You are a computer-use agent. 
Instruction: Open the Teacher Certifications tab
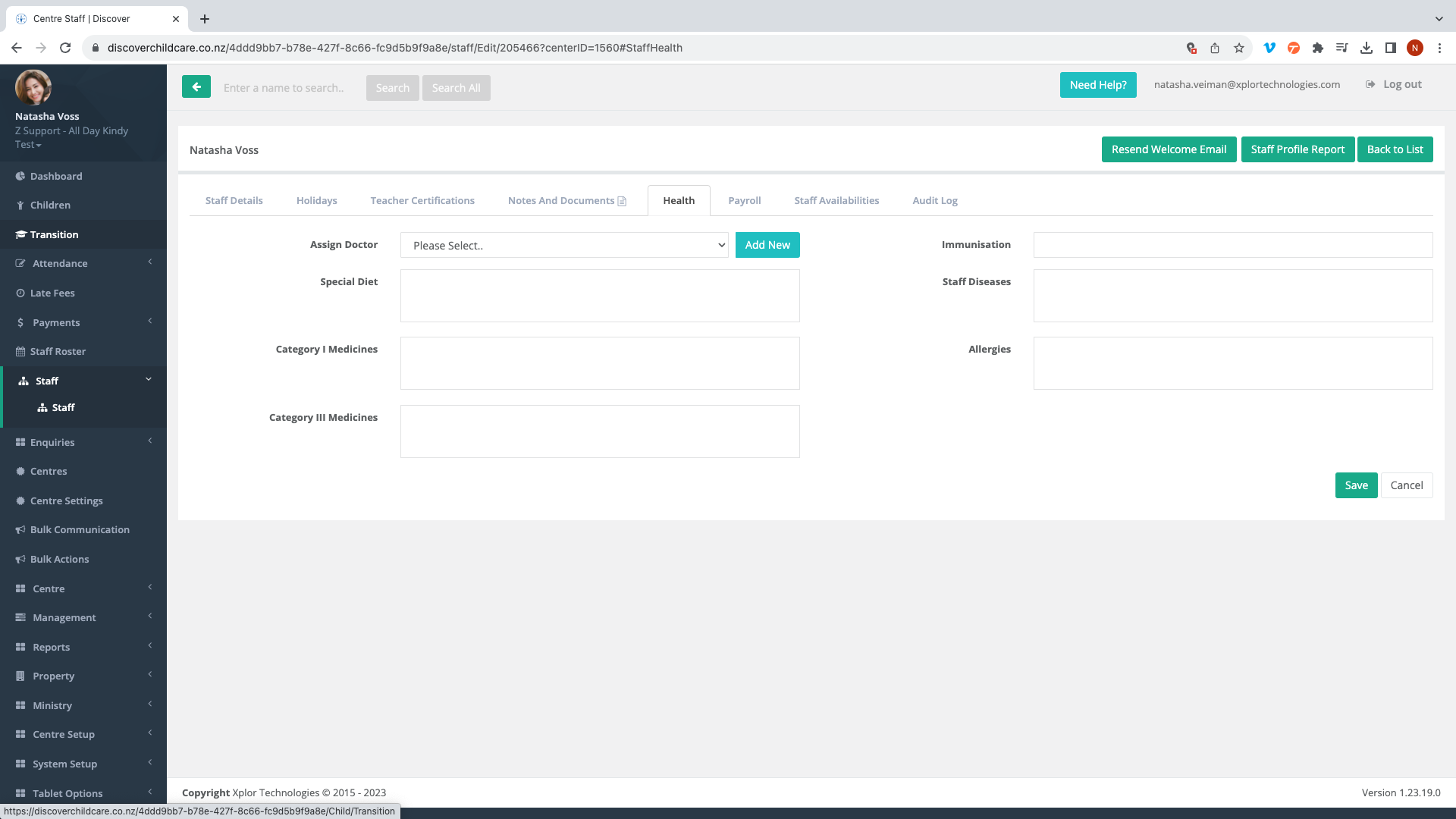[422, 200]
